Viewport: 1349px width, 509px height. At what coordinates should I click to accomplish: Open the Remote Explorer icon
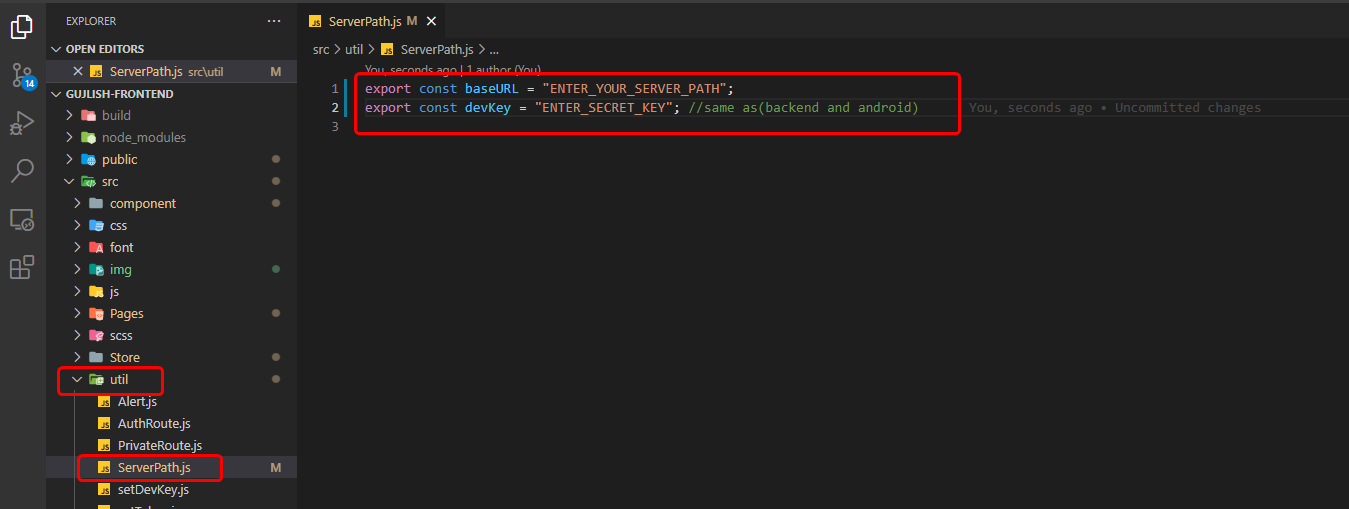point(22,219)
